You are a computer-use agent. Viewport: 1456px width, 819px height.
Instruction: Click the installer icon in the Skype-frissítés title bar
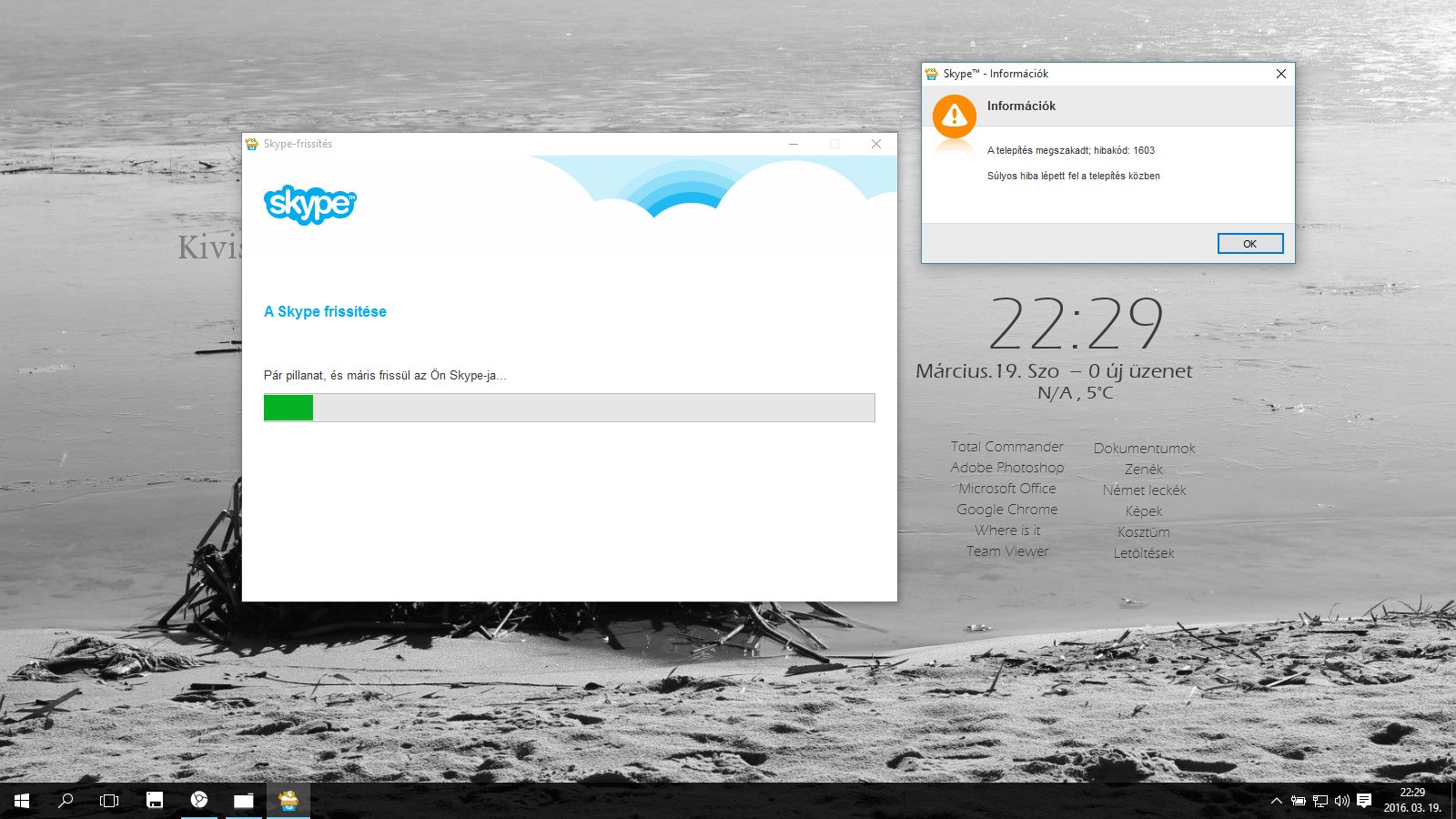252,144
